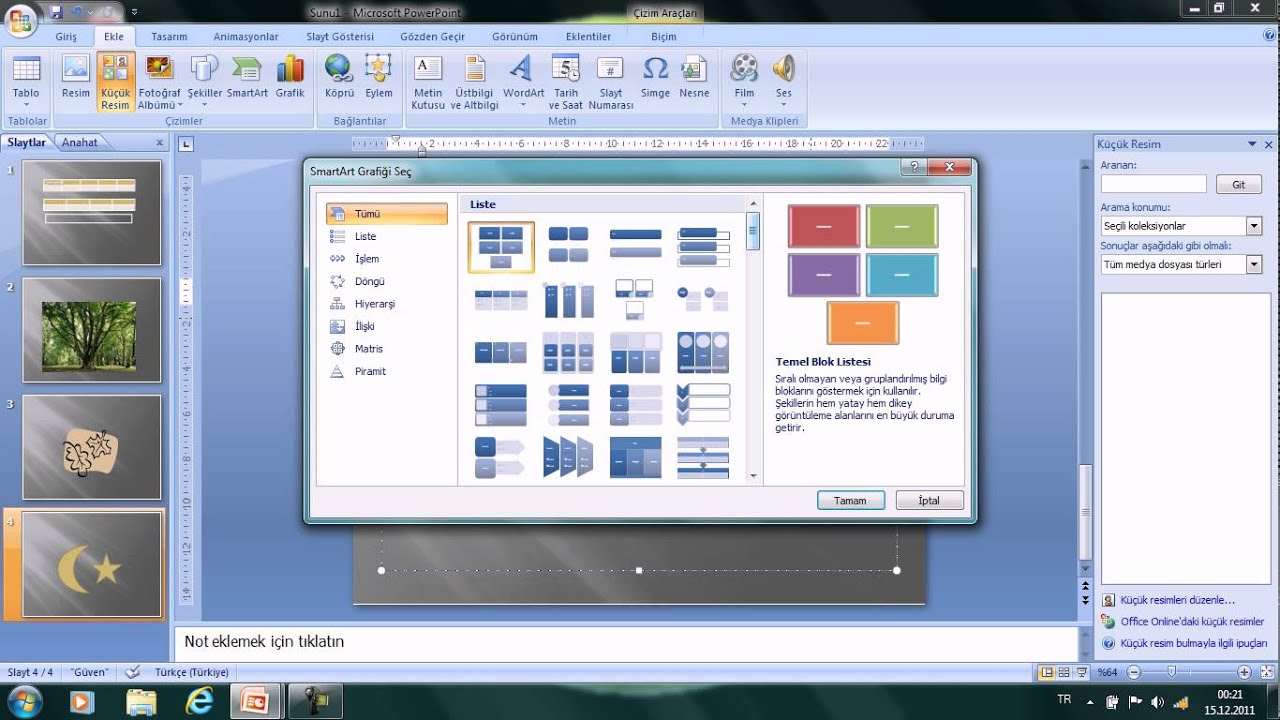Switch to the Animasyonlar ribbon tab
1280x720 pixels.
[246, 36]
